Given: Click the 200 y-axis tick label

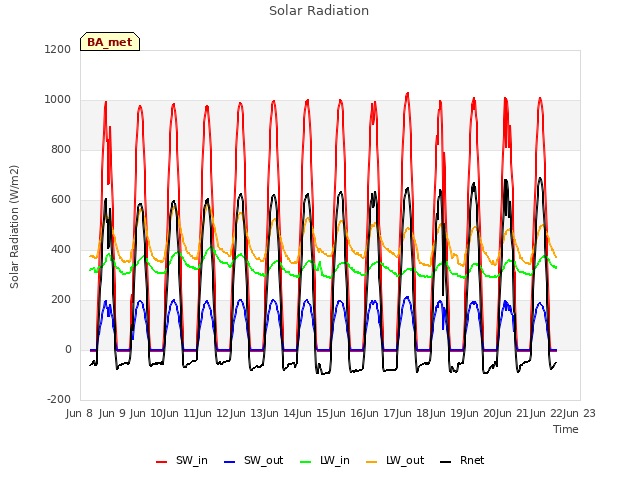Looking at the screenshot, I should pyautogui.click(x=61, y=300).
